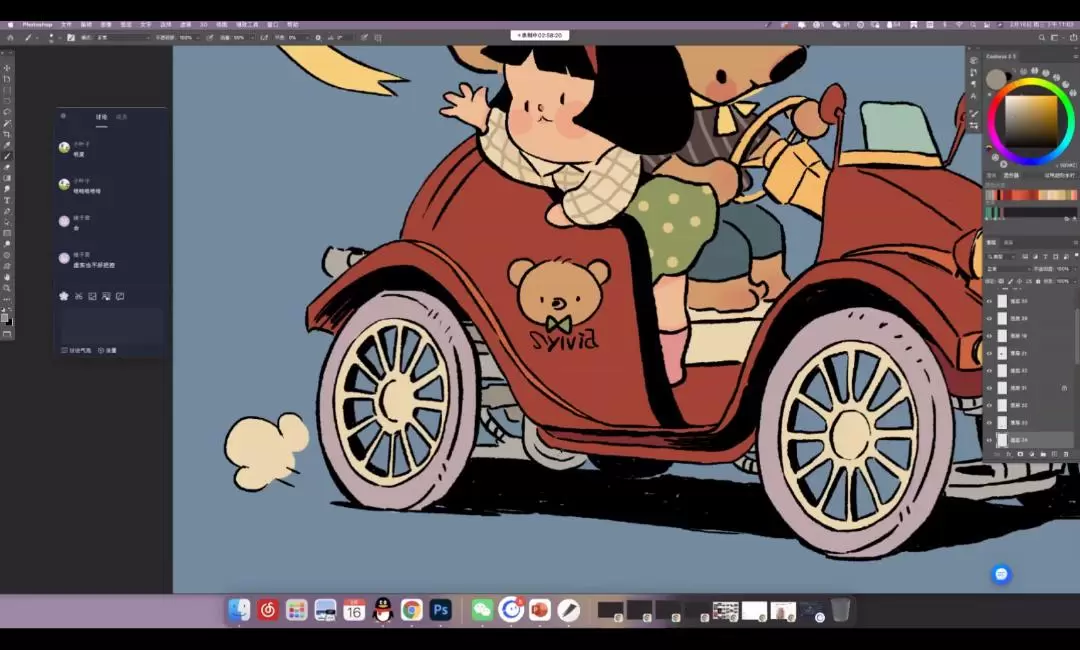Select the Hand tool
Screen dimensions: 1080x650
7,277
